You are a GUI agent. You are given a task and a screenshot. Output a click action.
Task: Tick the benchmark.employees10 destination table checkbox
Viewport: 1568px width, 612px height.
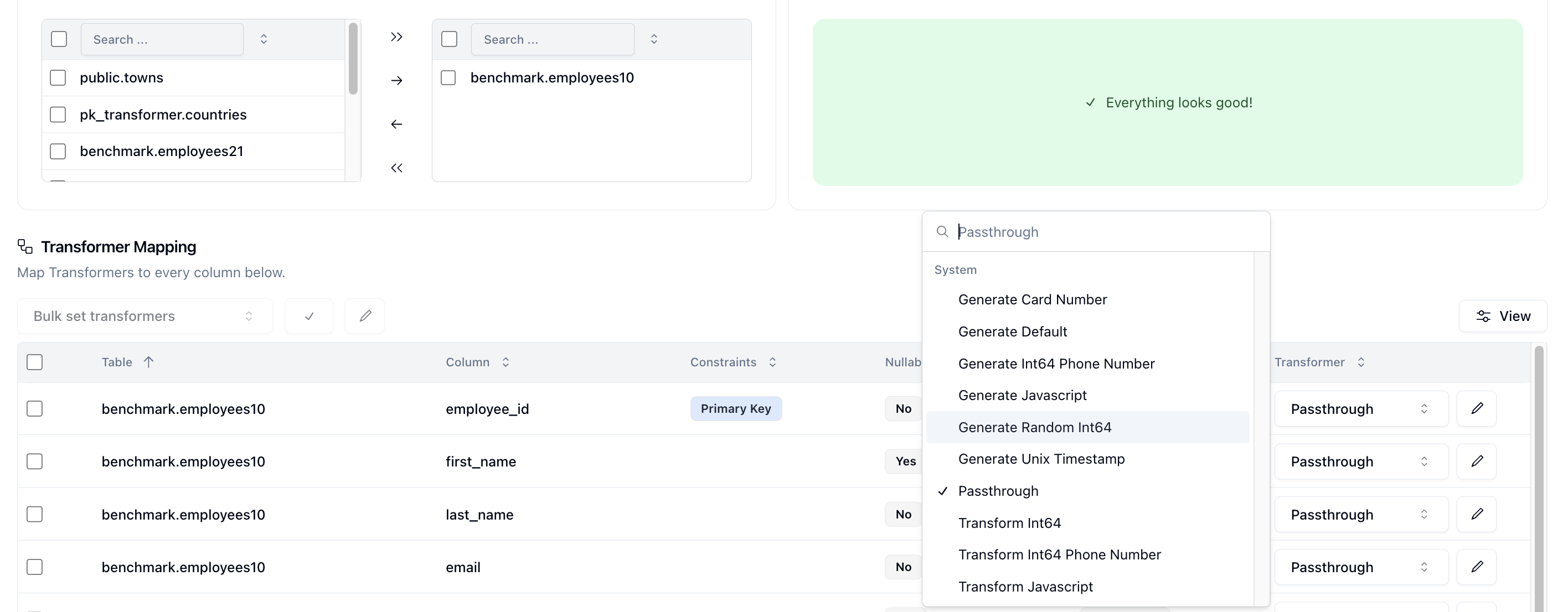tap(448, 78)
